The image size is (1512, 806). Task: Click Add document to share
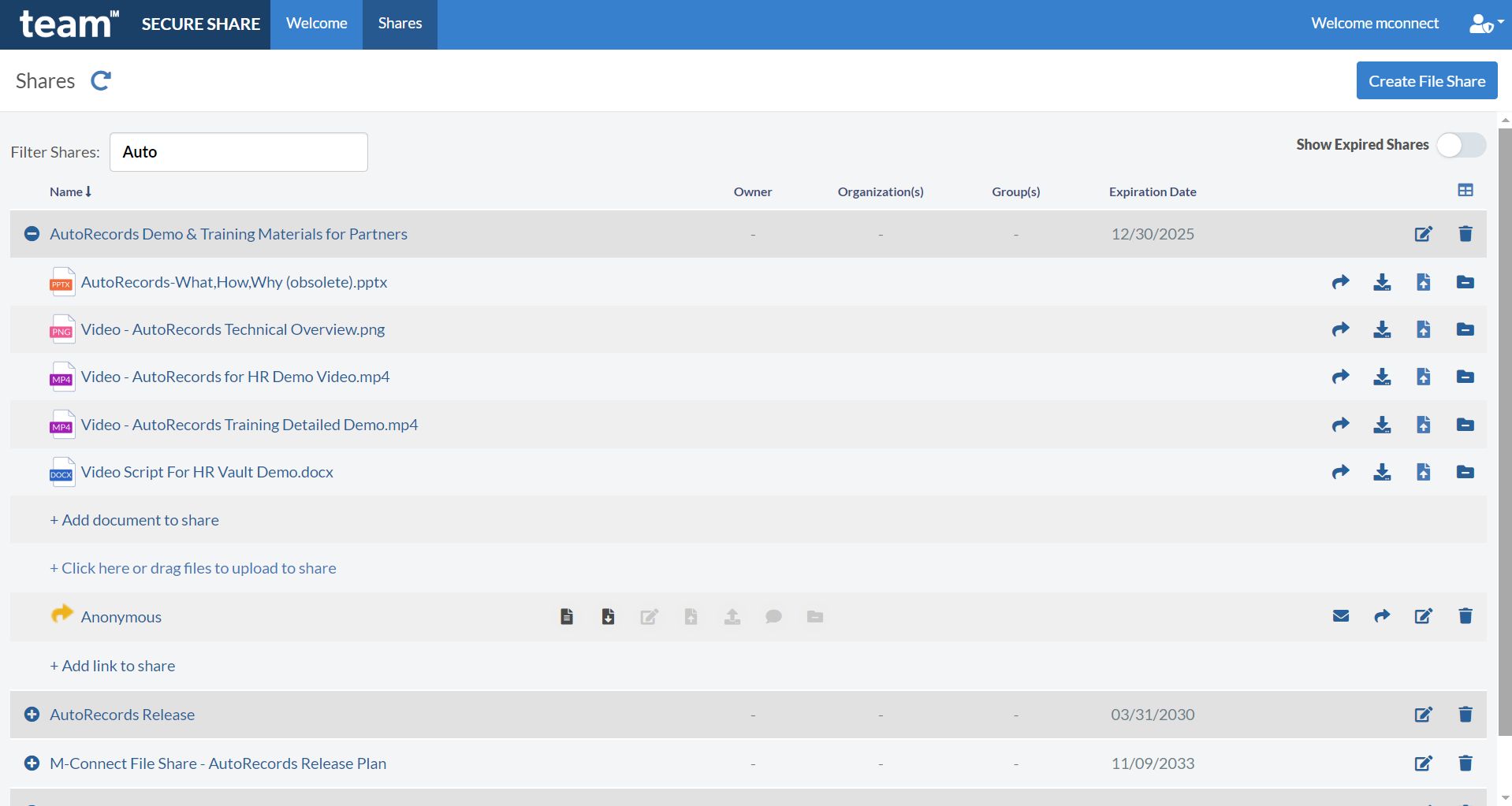[x=134, y=520]
